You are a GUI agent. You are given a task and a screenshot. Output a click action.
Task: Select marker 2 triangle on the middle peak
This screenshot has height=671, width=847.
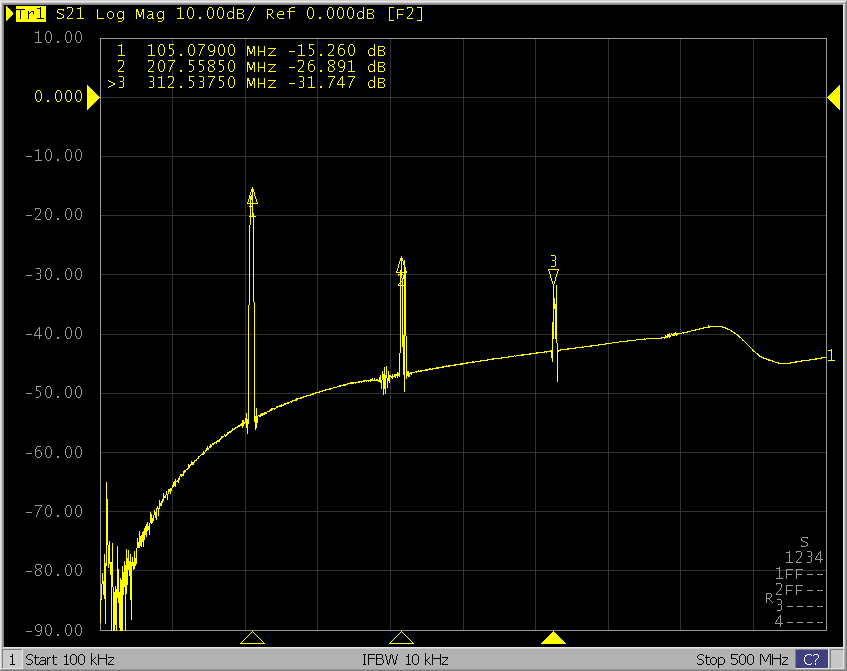coord(402,266)
